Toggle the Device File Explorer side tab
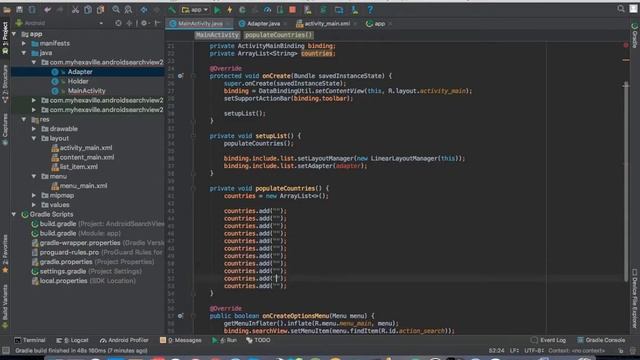The width and height of the screenshot is (640, 360). (x=635, y=298)
